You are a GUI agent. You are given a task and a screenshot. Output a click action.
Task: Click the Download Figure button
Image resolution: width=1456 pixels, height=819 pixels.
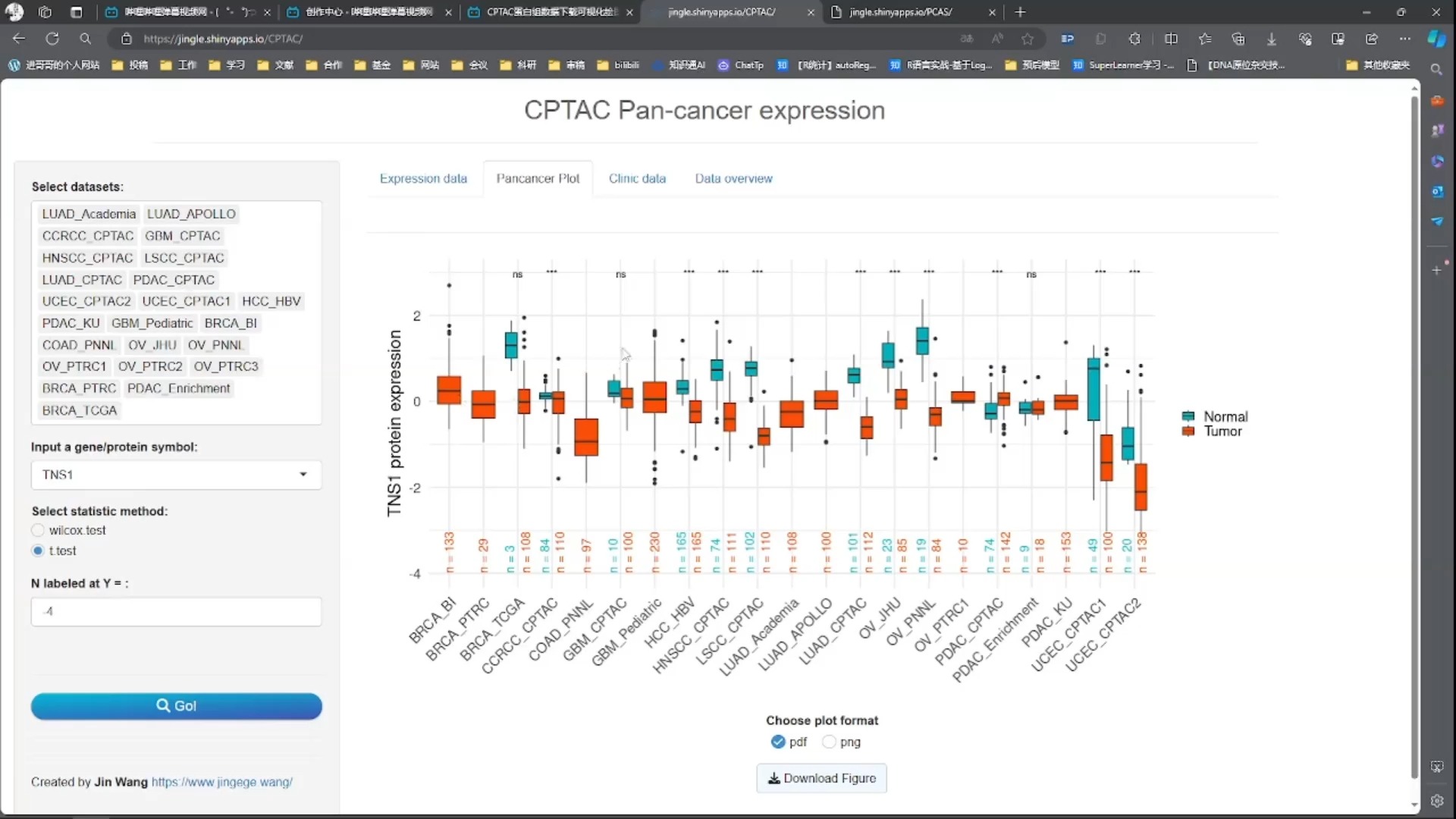[x=821, y=778]
